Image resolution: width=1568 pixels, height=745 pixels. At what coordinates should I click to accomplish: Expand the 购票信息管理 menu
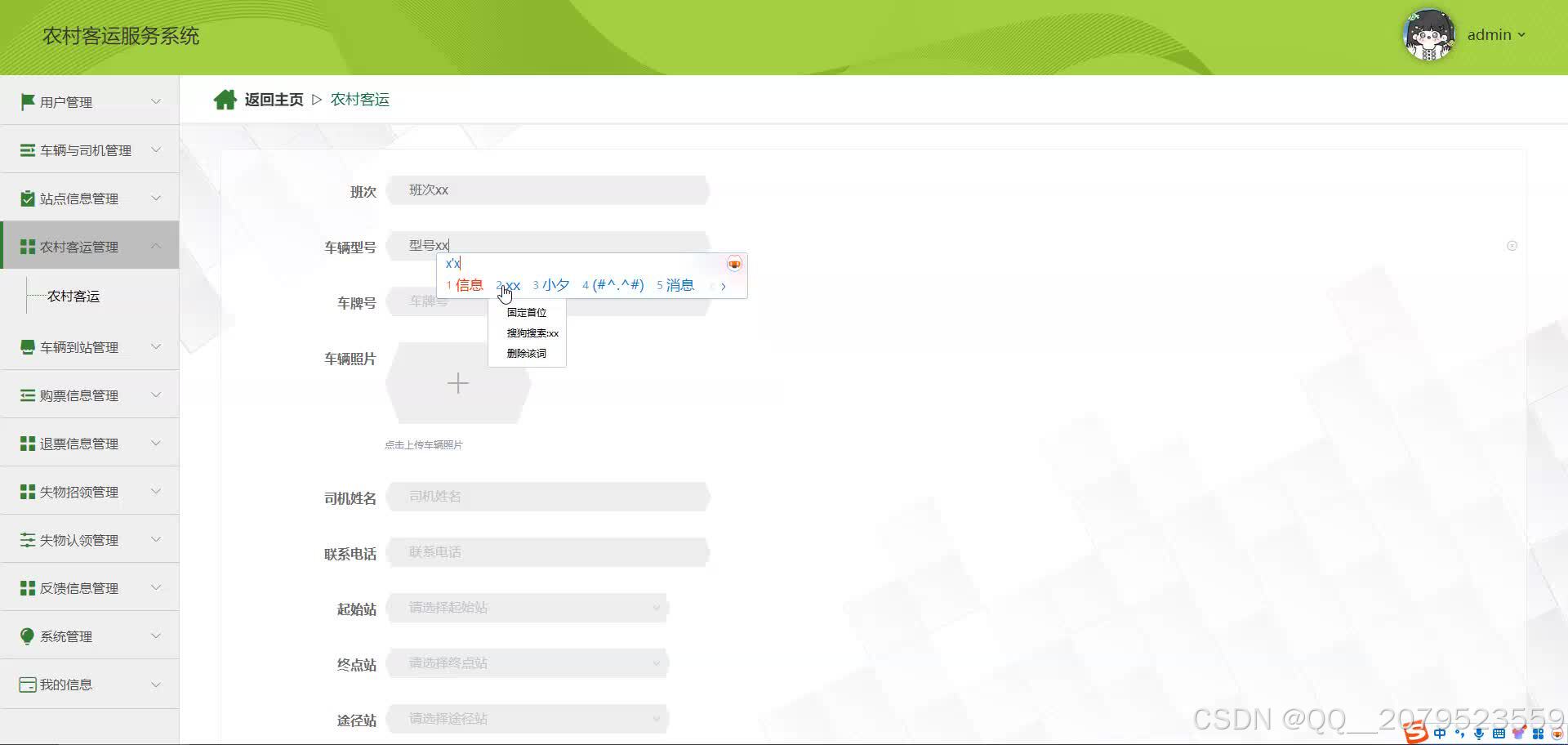[156, 395]
